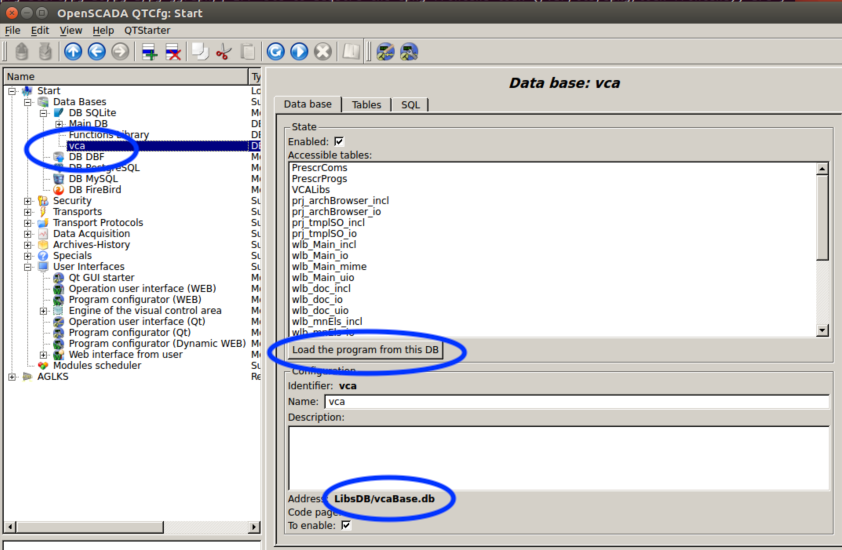842x550 pixels.
Task: Click the Up navigation arrow in toolbar
Action: (73, 52)
